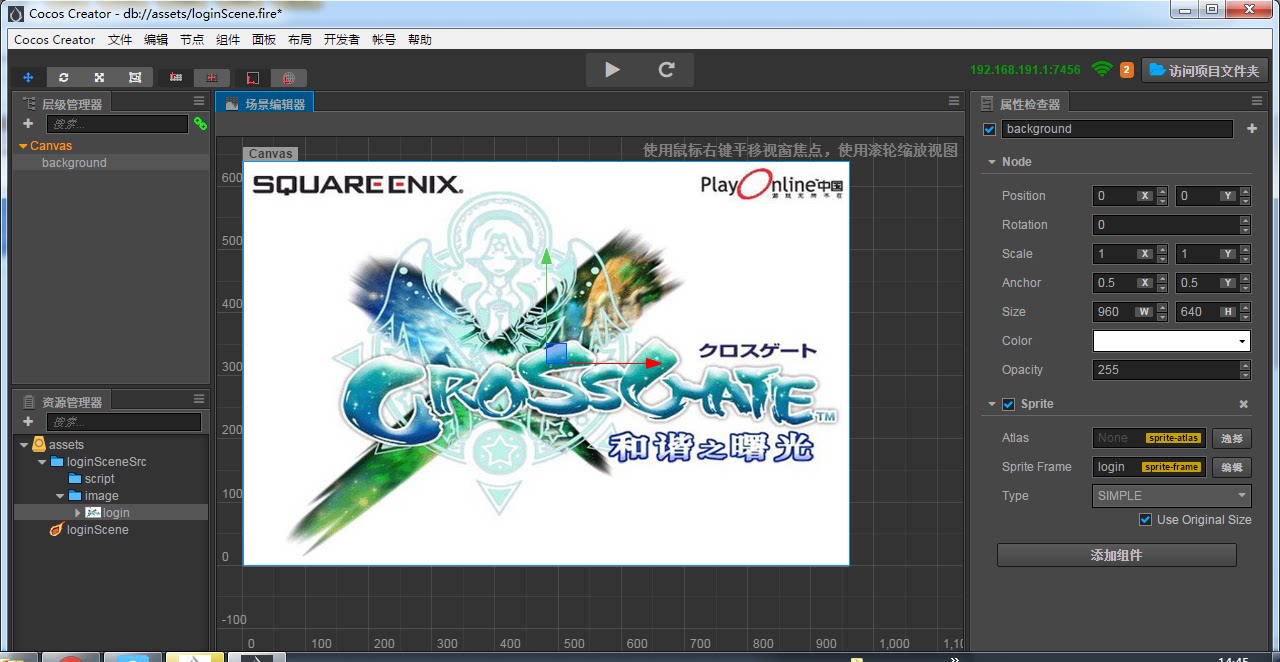Open the 文件 menu
Image resolution: width=1280 pixels, height=662 pixels.
(120, 40)
